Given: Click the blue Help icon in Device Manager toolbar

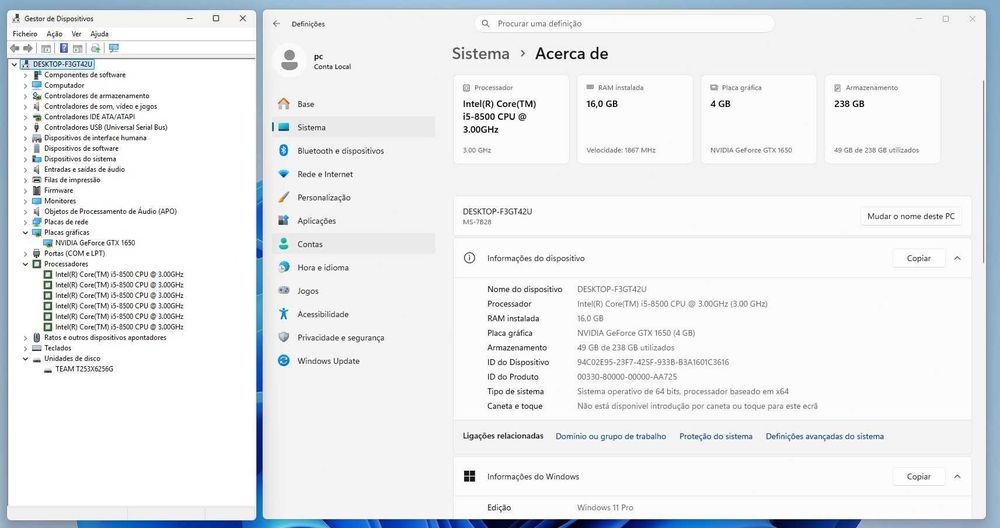Looking at the screenshot, I should pos(64,48).
